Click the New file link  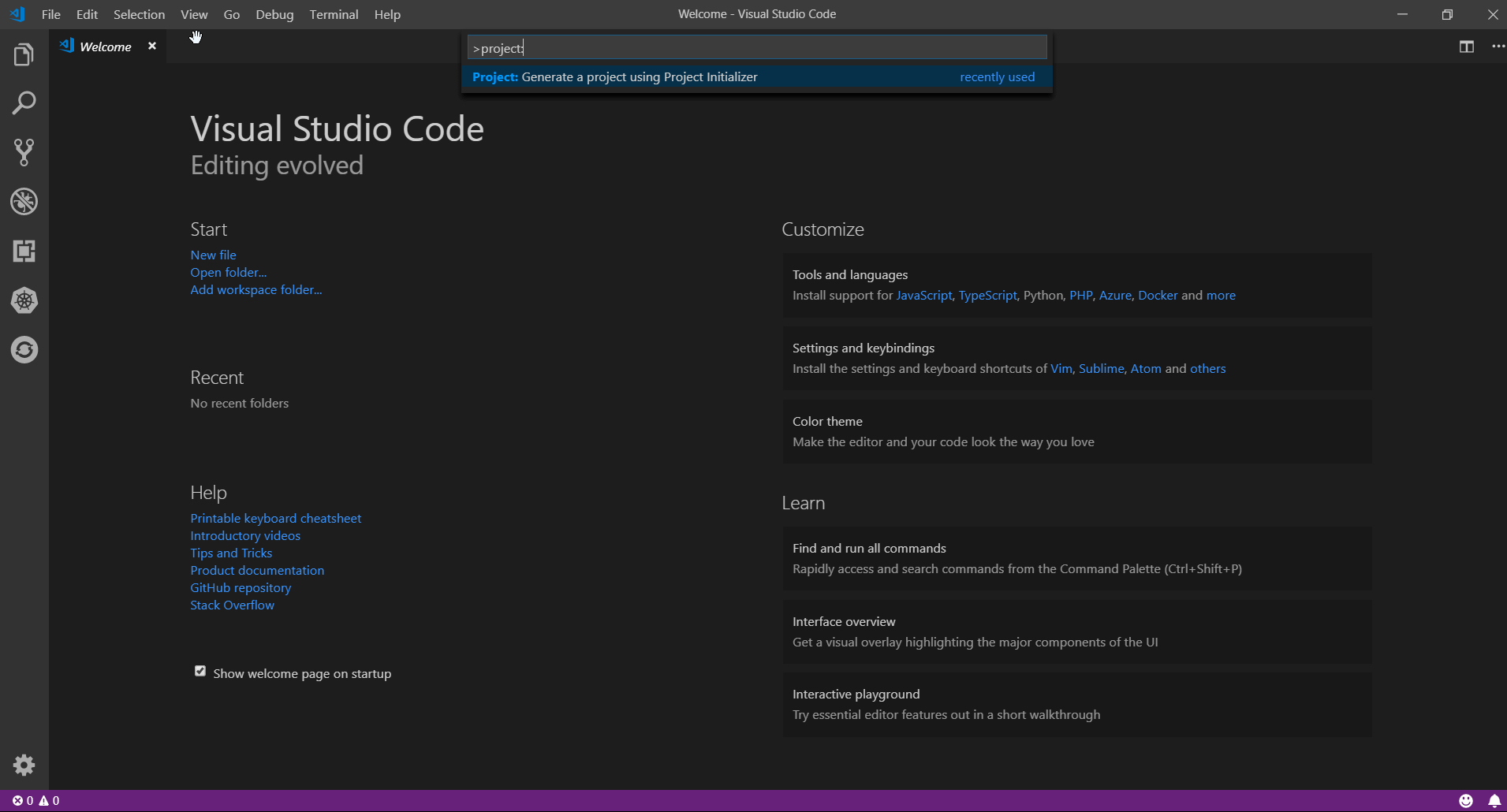click(x=213, y=255)
